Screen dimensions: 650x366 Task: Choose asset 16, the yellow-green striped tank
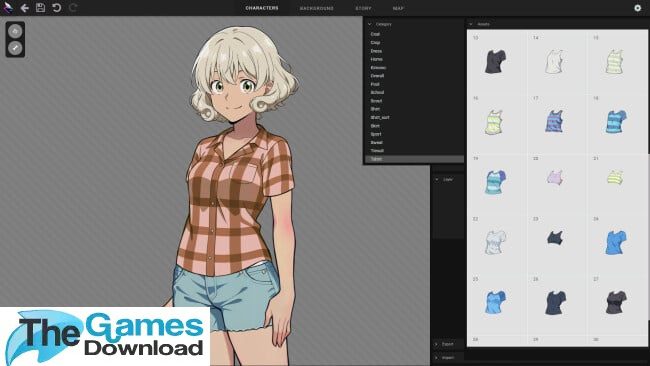click(494, 122)
